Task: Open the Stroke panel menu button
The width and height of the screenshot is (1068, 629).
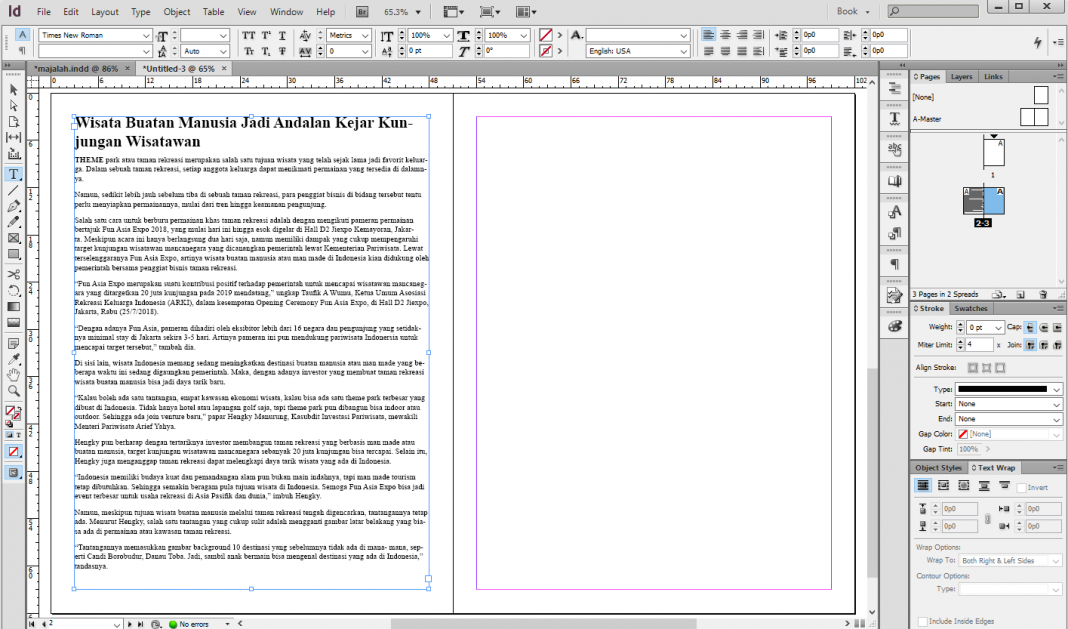Action: pyautogui.click(x=1059, y=309)
